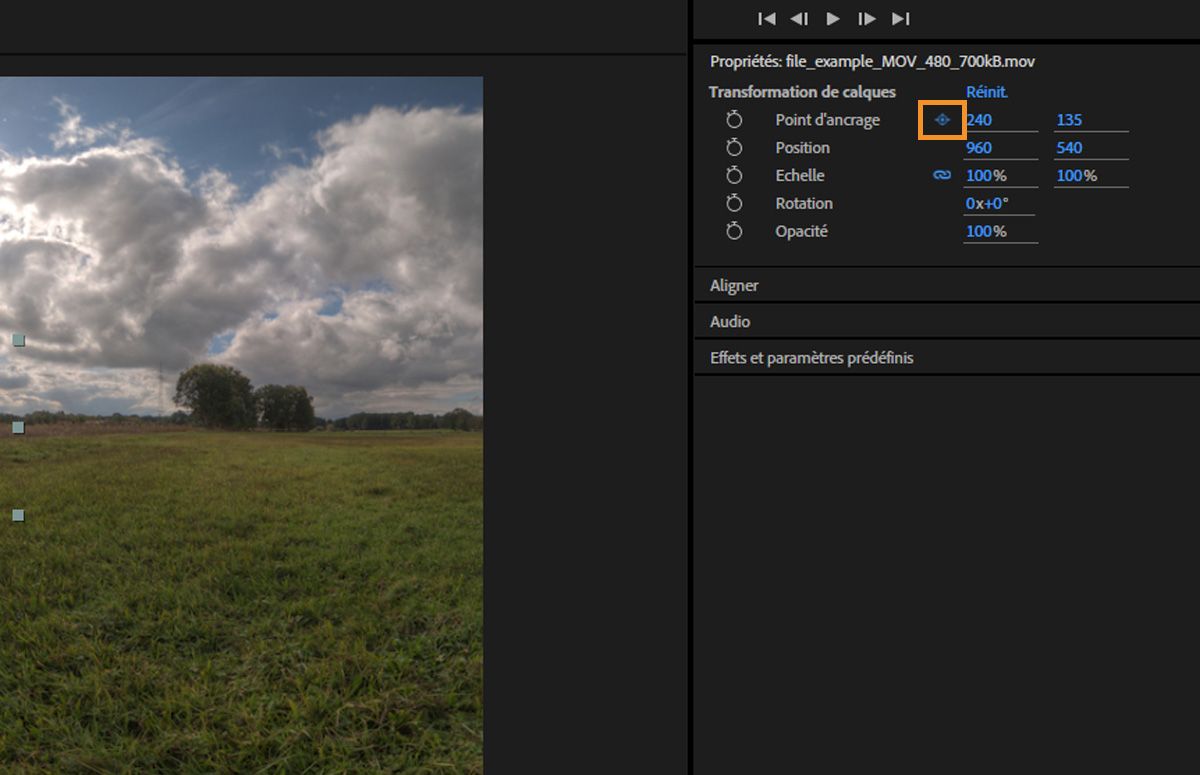This screenshot has width=1200, height=775.
Task: Select Position Y value 540
Action: (1069, 148)
